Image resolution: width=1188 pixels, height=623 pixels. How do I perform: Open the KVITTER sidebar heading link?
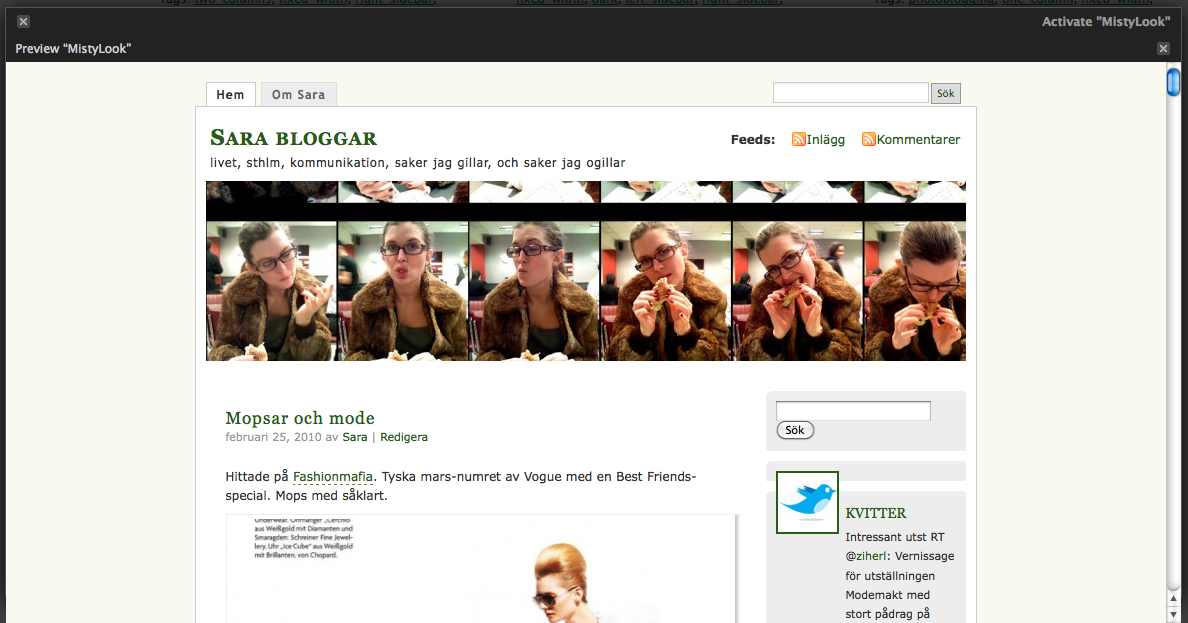[875, 513]
